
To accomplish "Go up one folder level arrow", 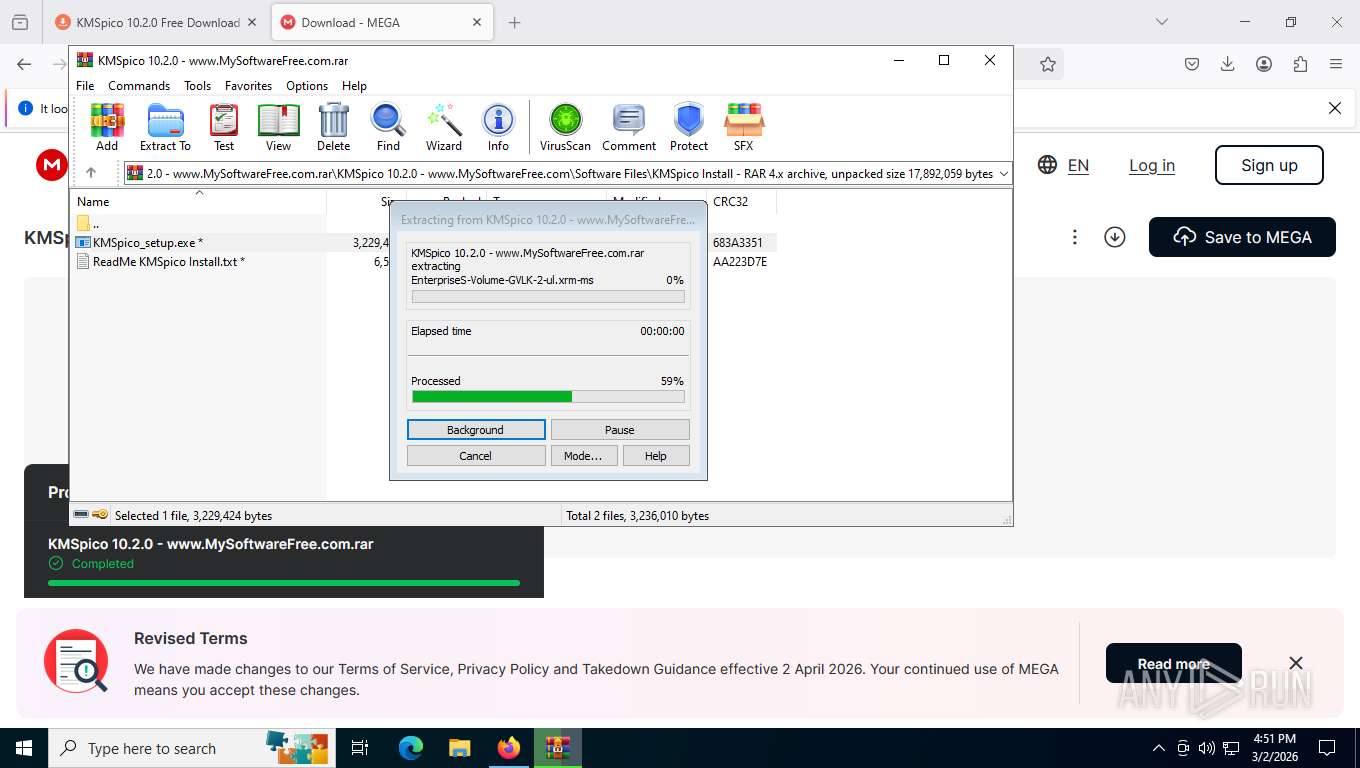I will pos(91,173).
